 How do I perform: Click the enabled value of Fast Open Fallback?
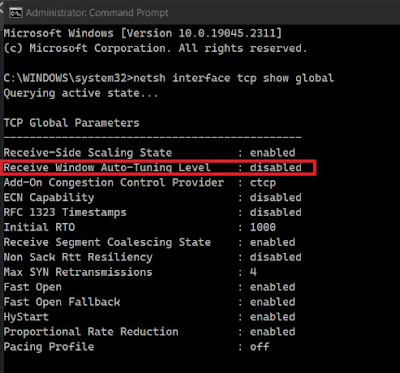(273, 302)
